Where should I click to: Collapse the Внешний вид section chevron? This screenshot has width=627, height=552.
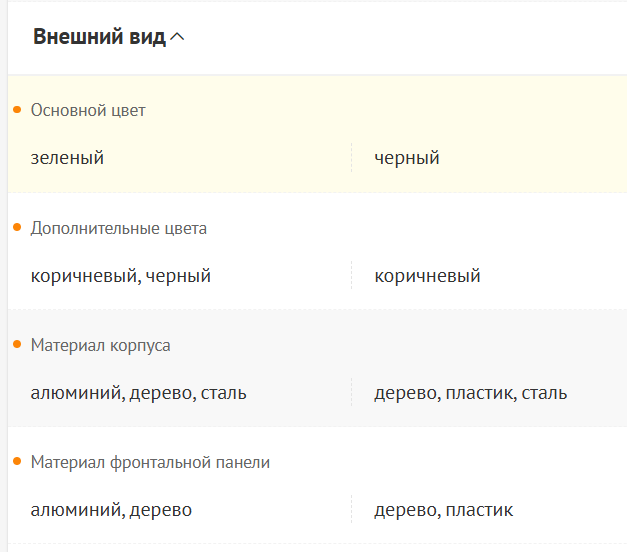click(178, 38)
